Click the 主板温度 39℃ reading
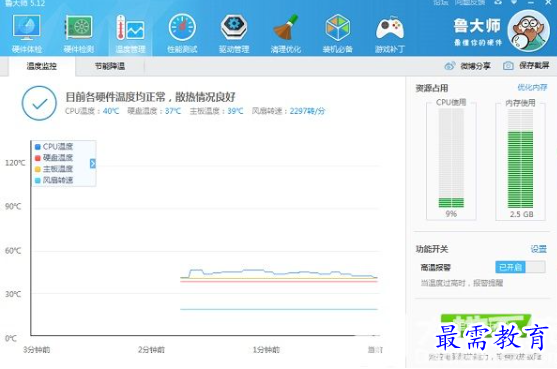557x369 pixels. tap(216, 111)
